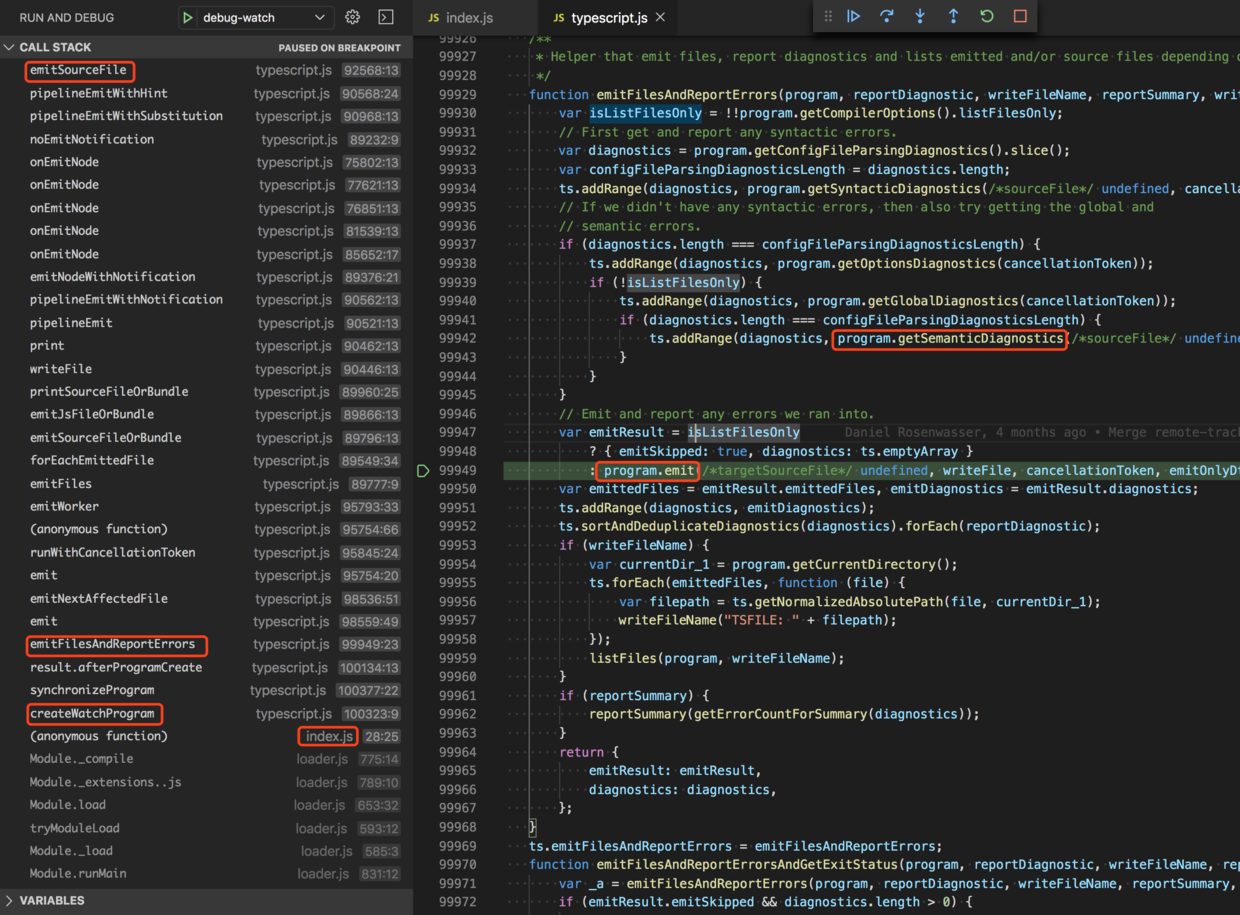Click the Step Into debug icon
Screen dimensions: 1240x915
click(920, 16)
